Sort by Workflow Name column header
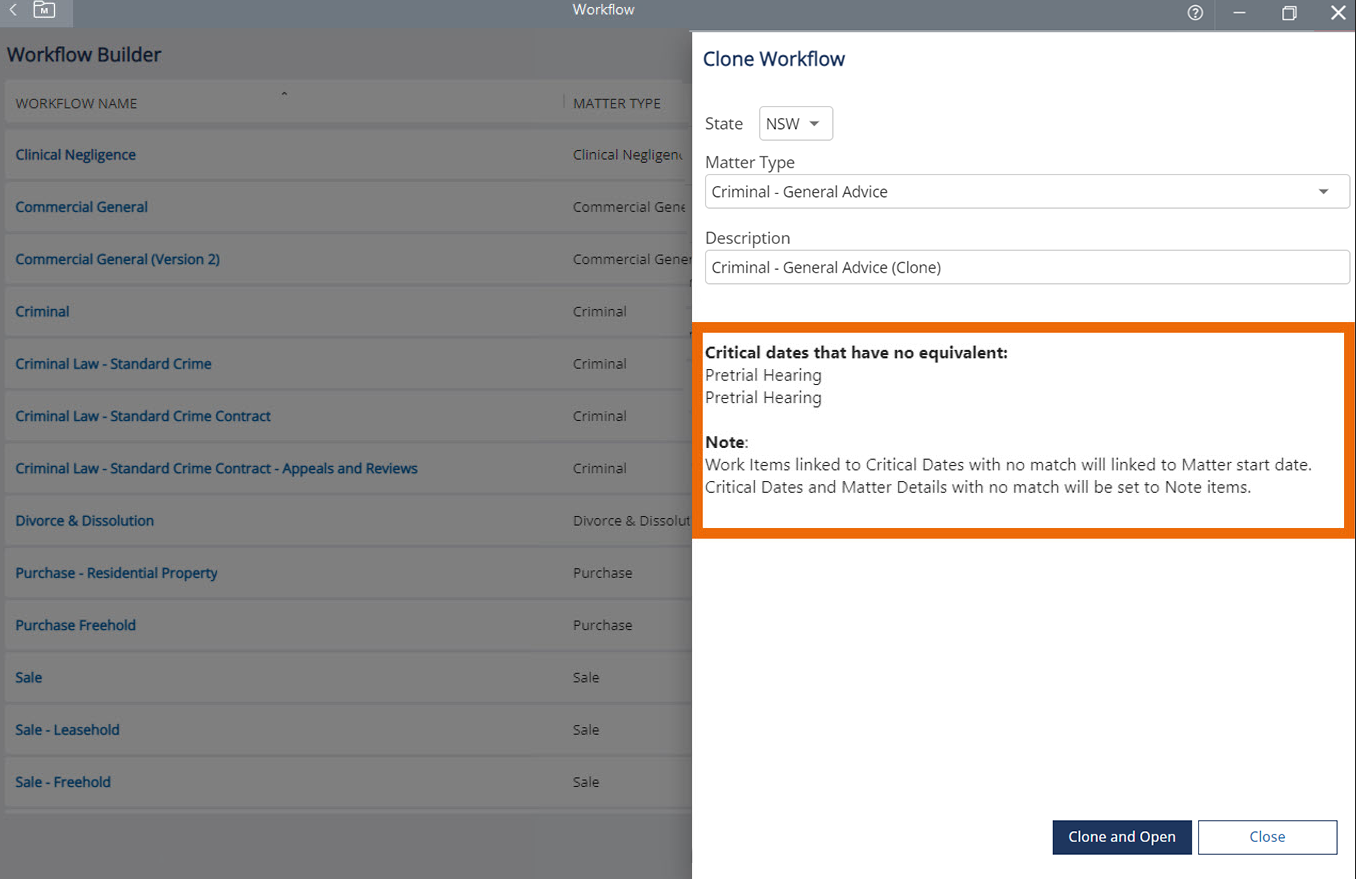Screen dimensions: 1356x879 tap(77, 103)
